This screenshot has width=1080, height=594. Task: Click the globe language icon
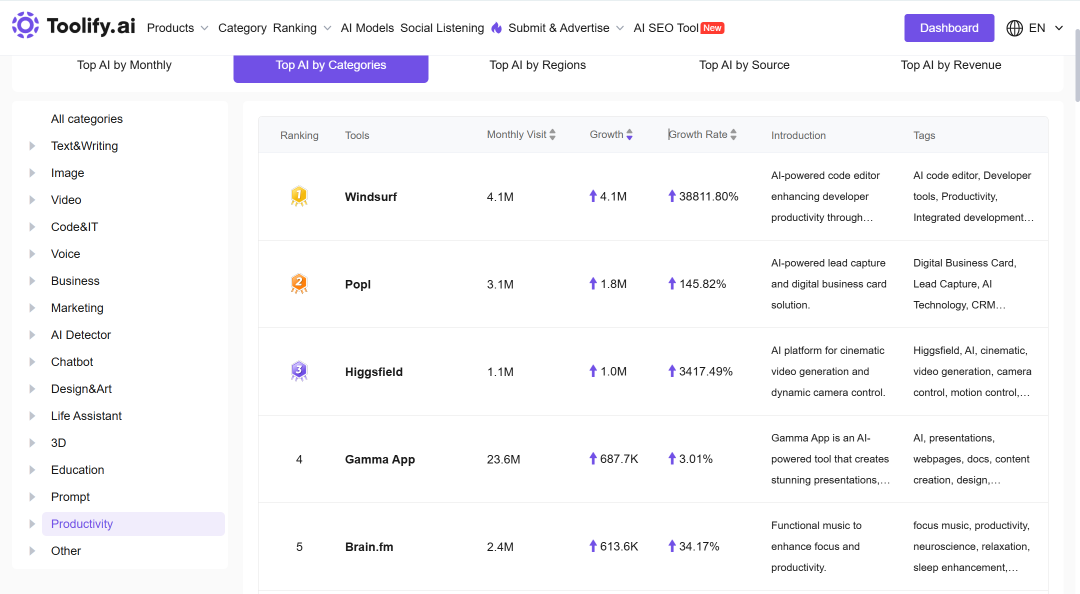[1015, 28]
